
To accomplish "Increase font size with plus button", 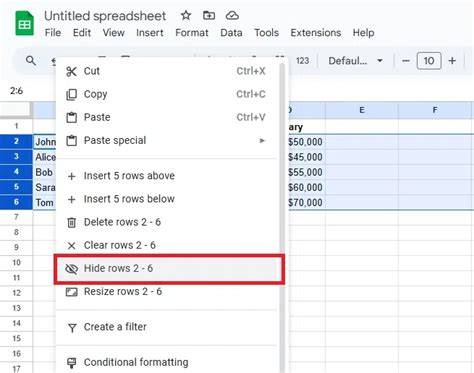I will point(452,61).
